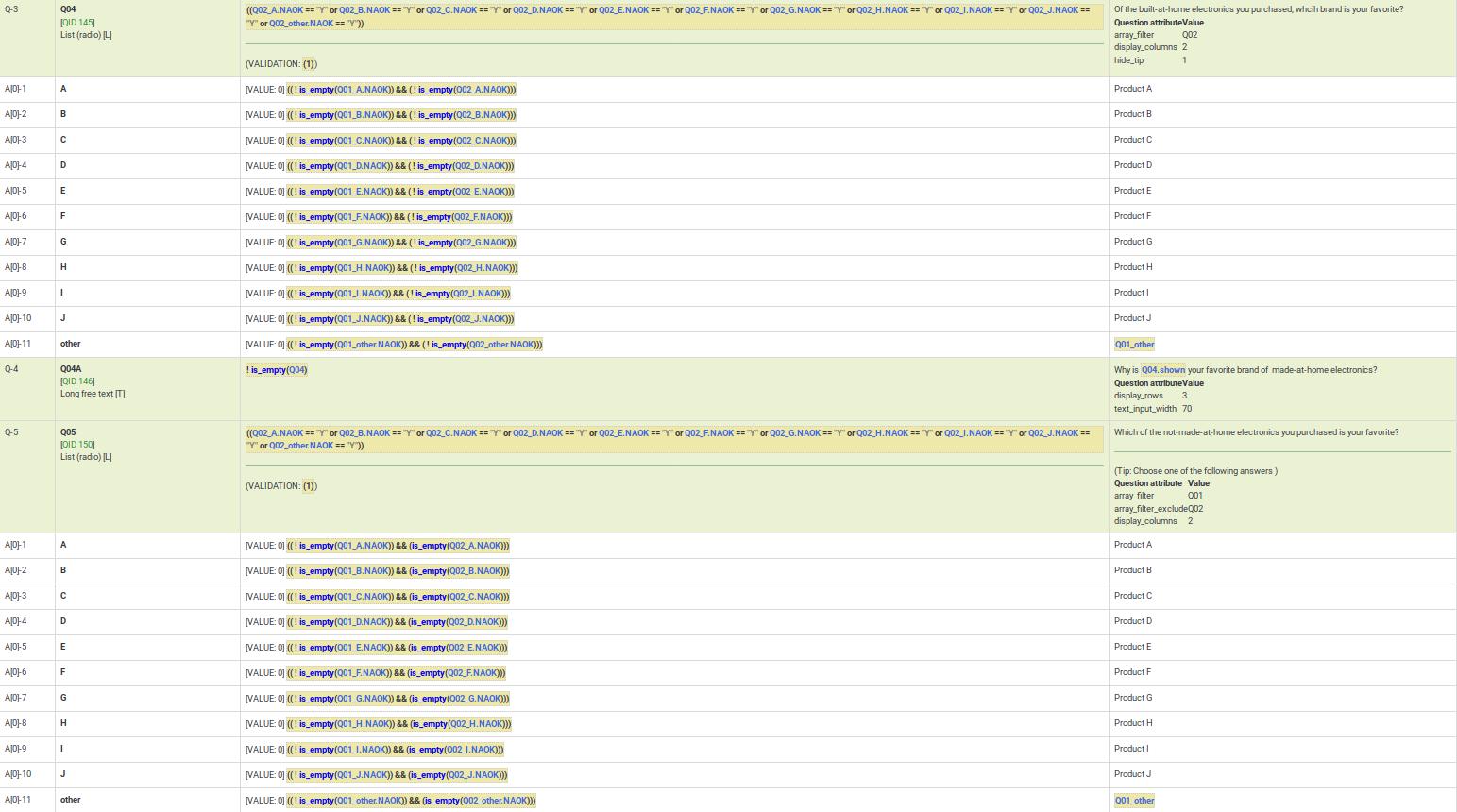Click Q02_F.NAOK in Q04 relevance equation

709,10
